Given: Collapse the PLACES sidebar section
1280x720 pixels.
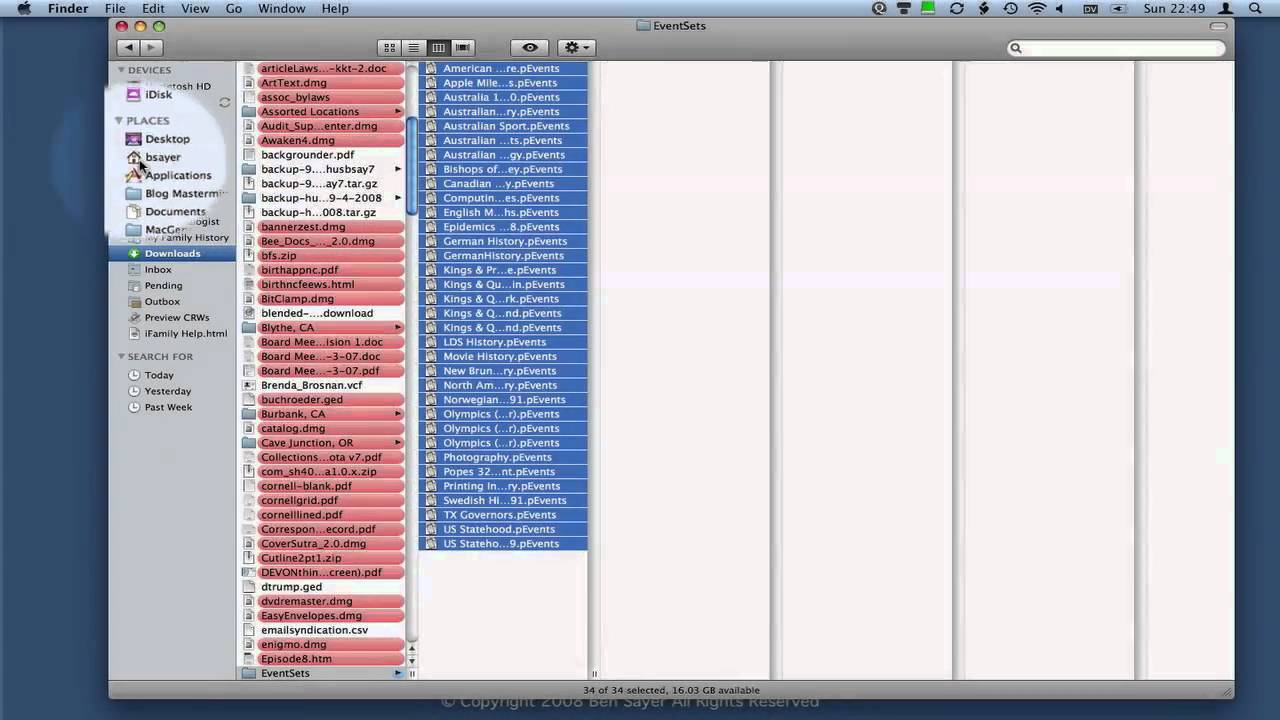Looking at the screenshot, I should pyautogui.click(x=120, y=121).
